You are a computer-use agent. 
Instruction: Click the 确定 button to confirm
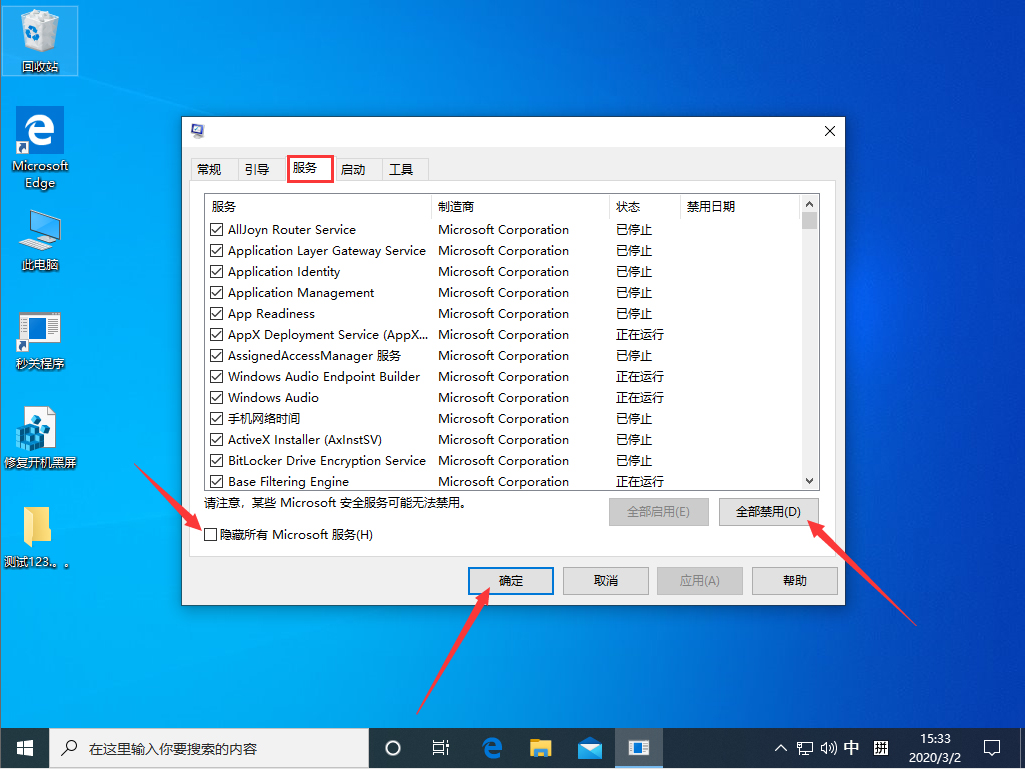click(x=510, y=581)
